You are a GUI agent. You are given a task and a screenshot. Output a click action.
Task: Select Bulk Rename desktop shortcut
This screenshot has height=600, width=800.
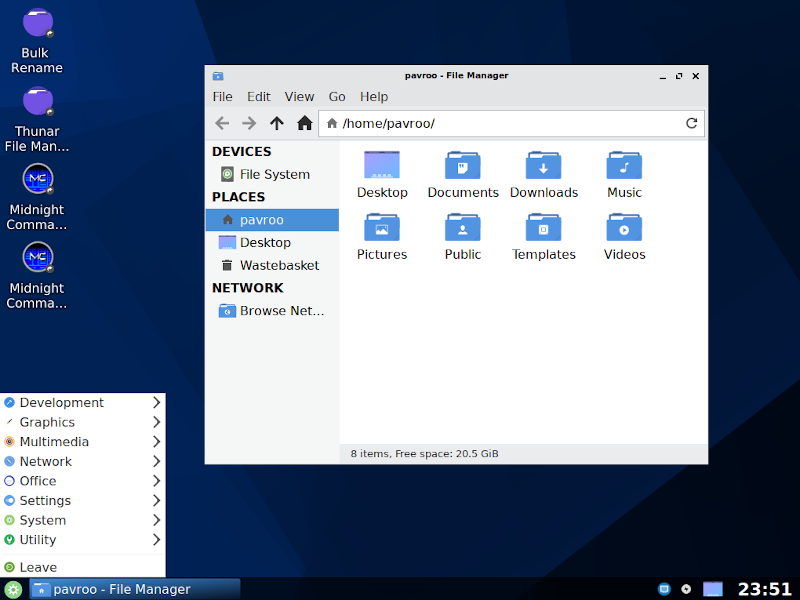[37, 42]
